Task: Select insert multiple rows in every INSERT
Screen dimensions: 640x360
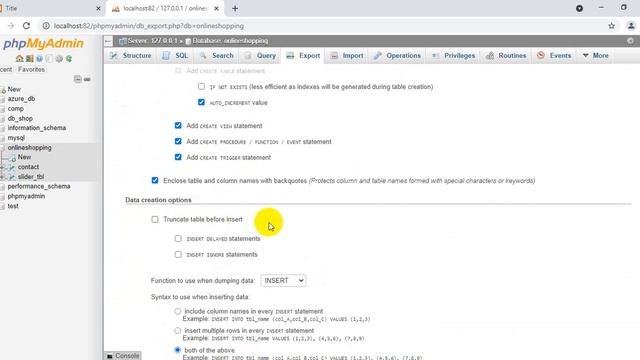Action: [x=178, y=331]
